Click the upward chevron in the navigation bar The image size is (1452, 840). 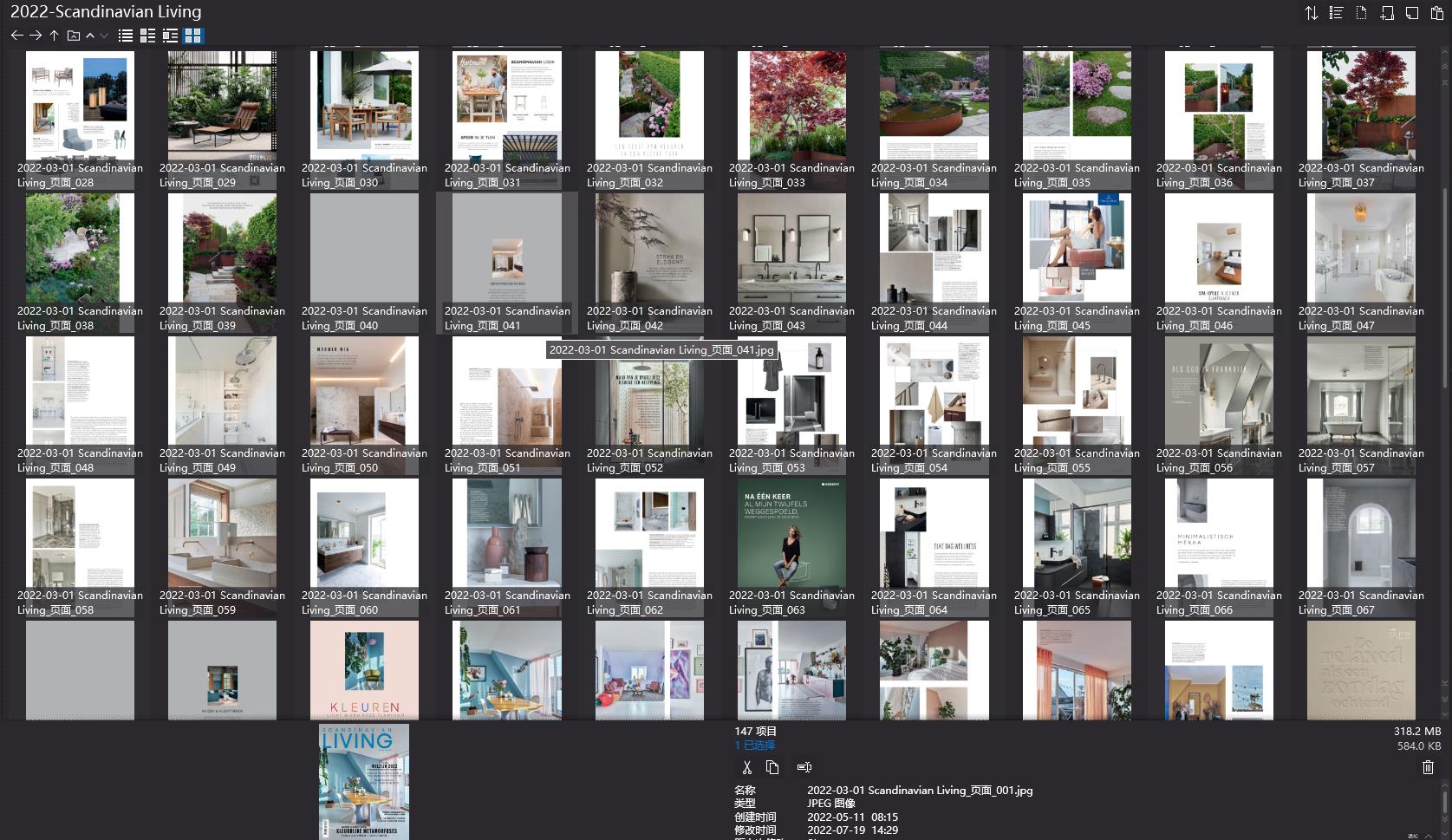tap(90, 36)
